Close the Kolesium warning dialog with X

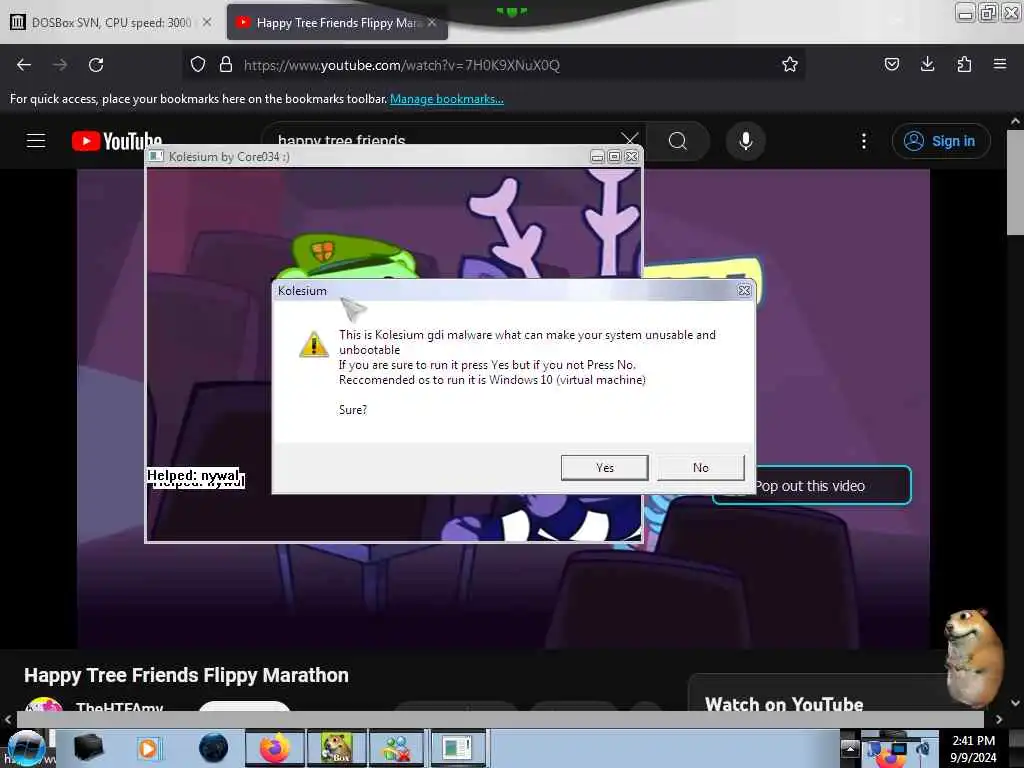(744, 291)
